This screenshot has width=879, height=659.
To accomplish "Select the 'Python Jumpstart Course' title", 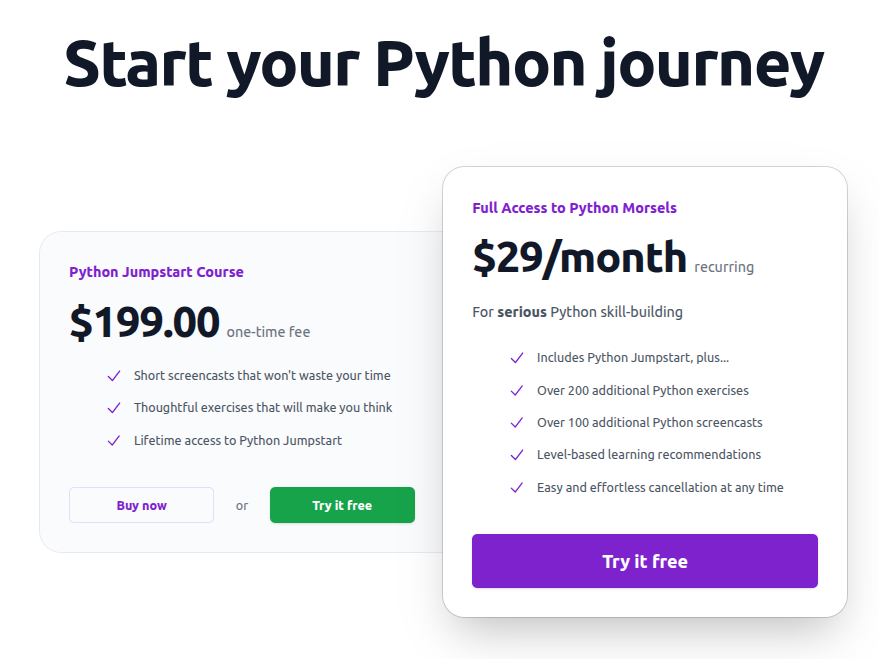I will coord(156,272).
